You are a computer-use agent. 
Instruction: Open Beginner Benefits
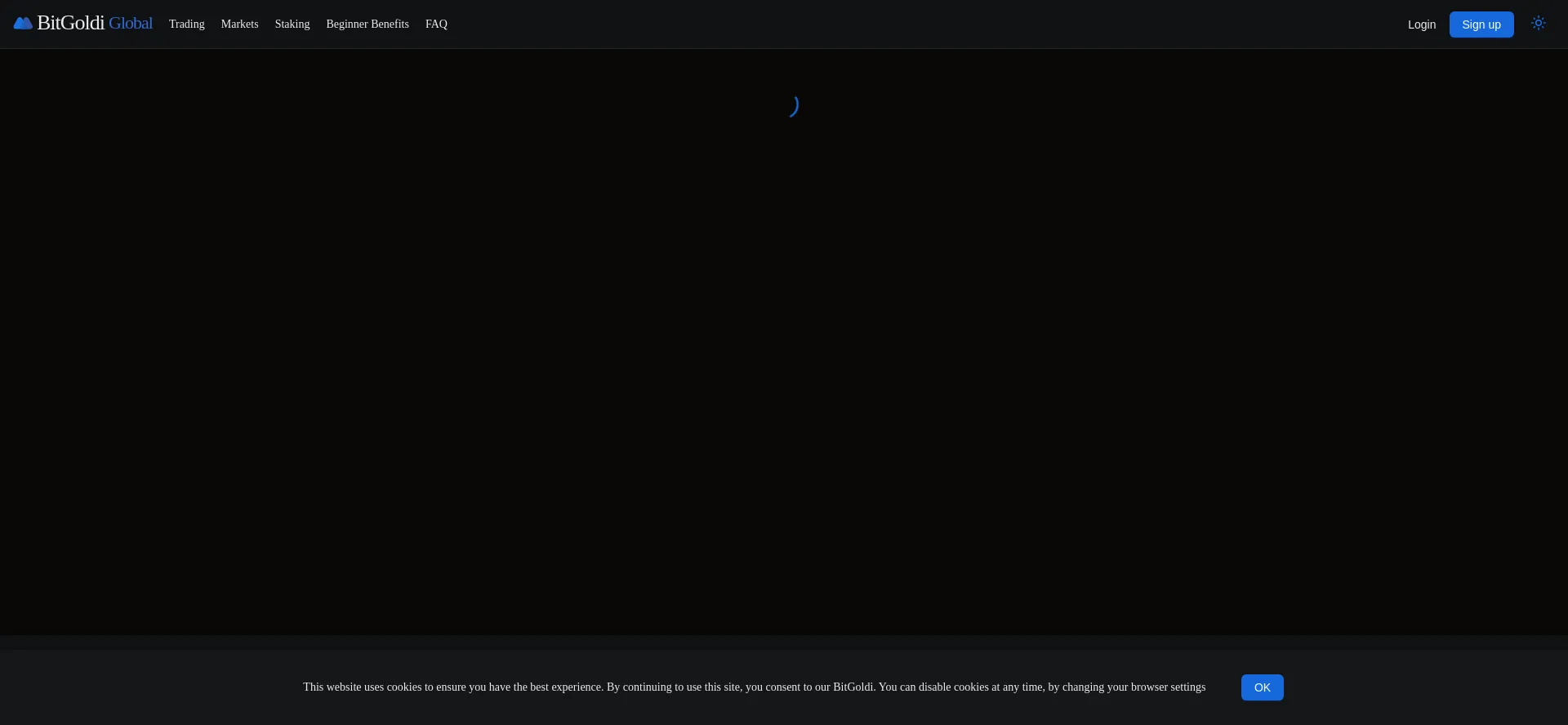[x=367, y=24]
